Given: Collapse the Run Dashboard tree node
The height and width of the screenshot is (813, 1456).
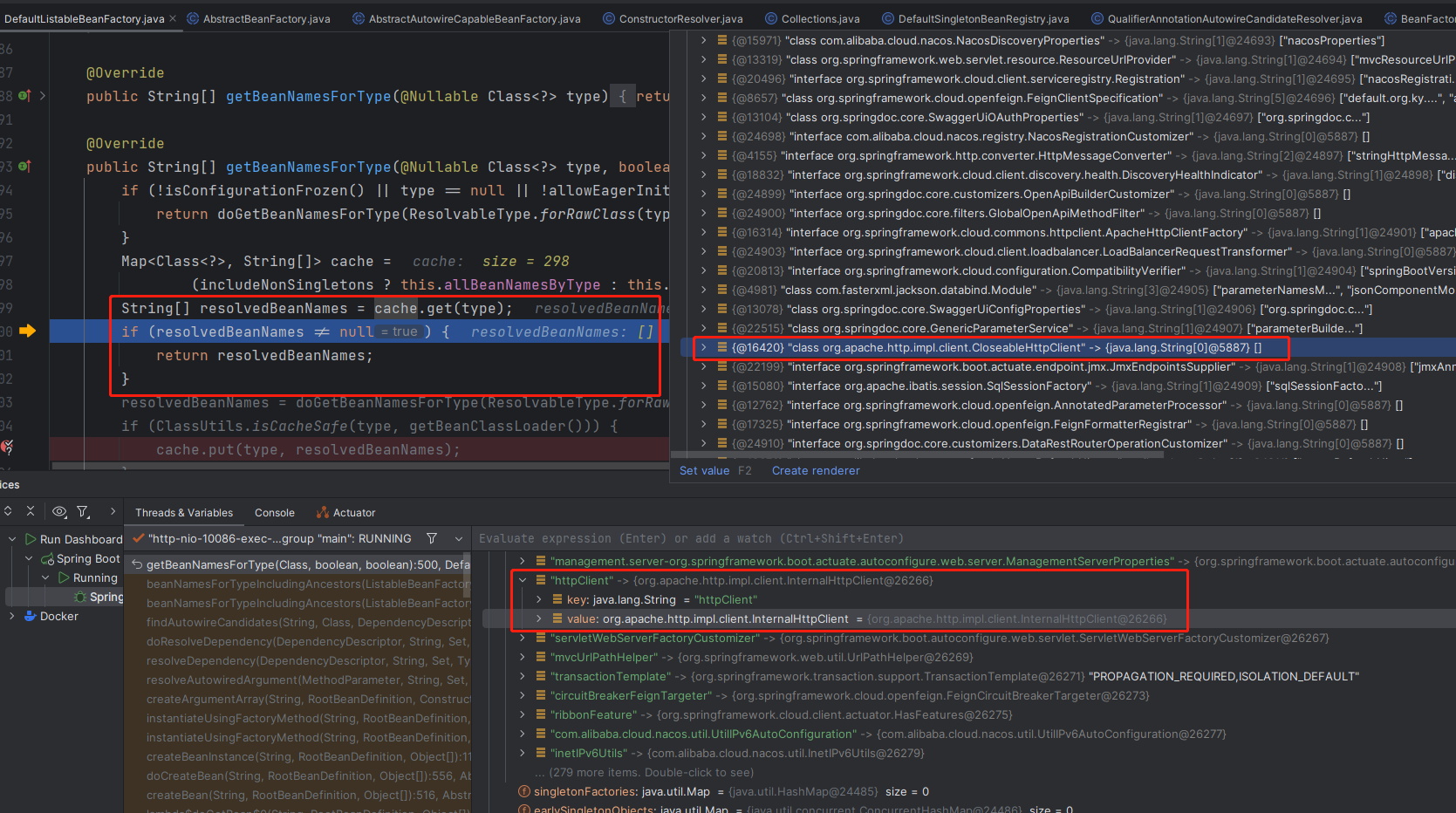Looking at the screenshot, I should click(12, 539).
